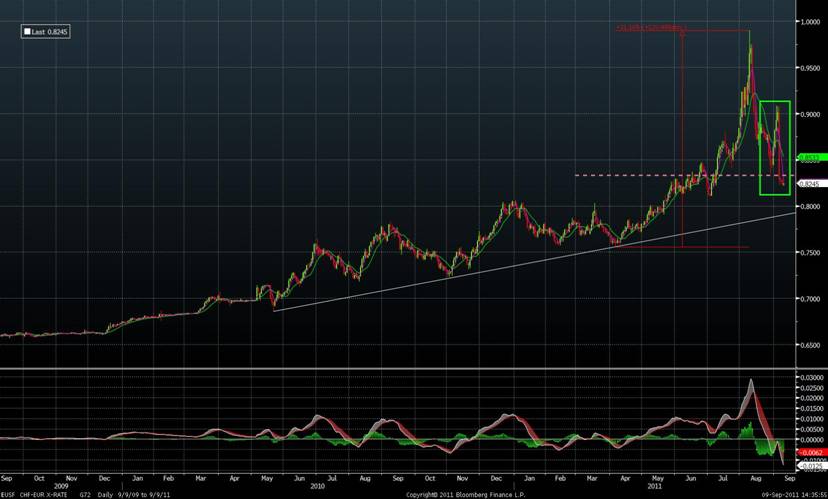828x499 pixels.
Task: Click the green 0.8533 price tag
Action: (808, 158)
